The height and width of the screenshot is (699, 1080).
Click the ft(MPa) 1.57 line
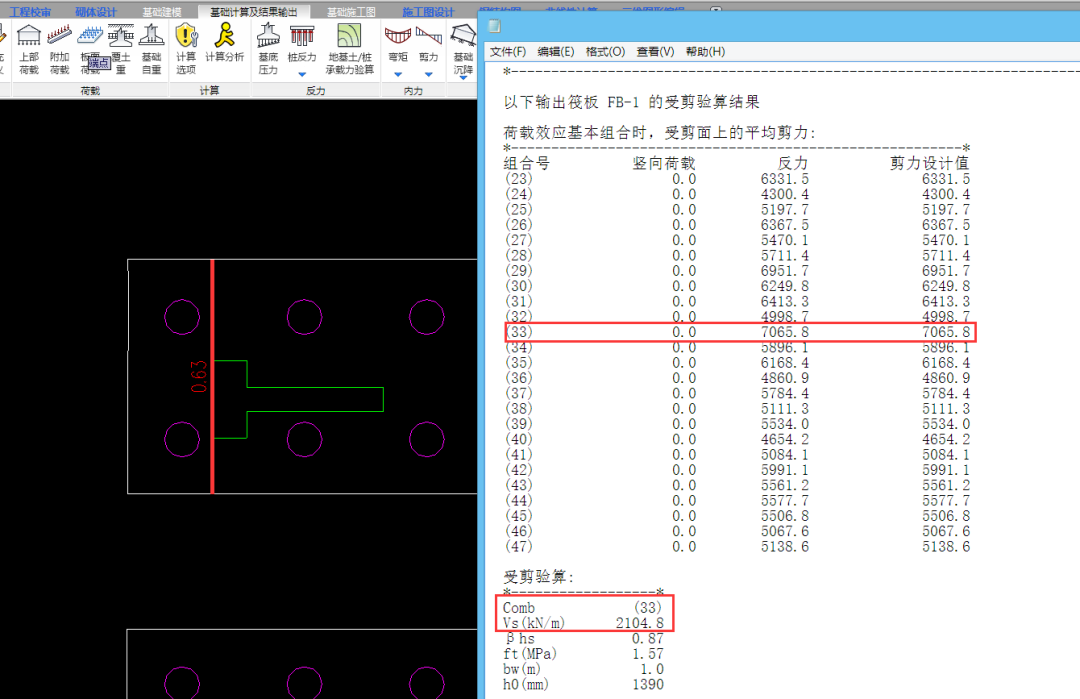pyautogui.click(x=583, y=654)
